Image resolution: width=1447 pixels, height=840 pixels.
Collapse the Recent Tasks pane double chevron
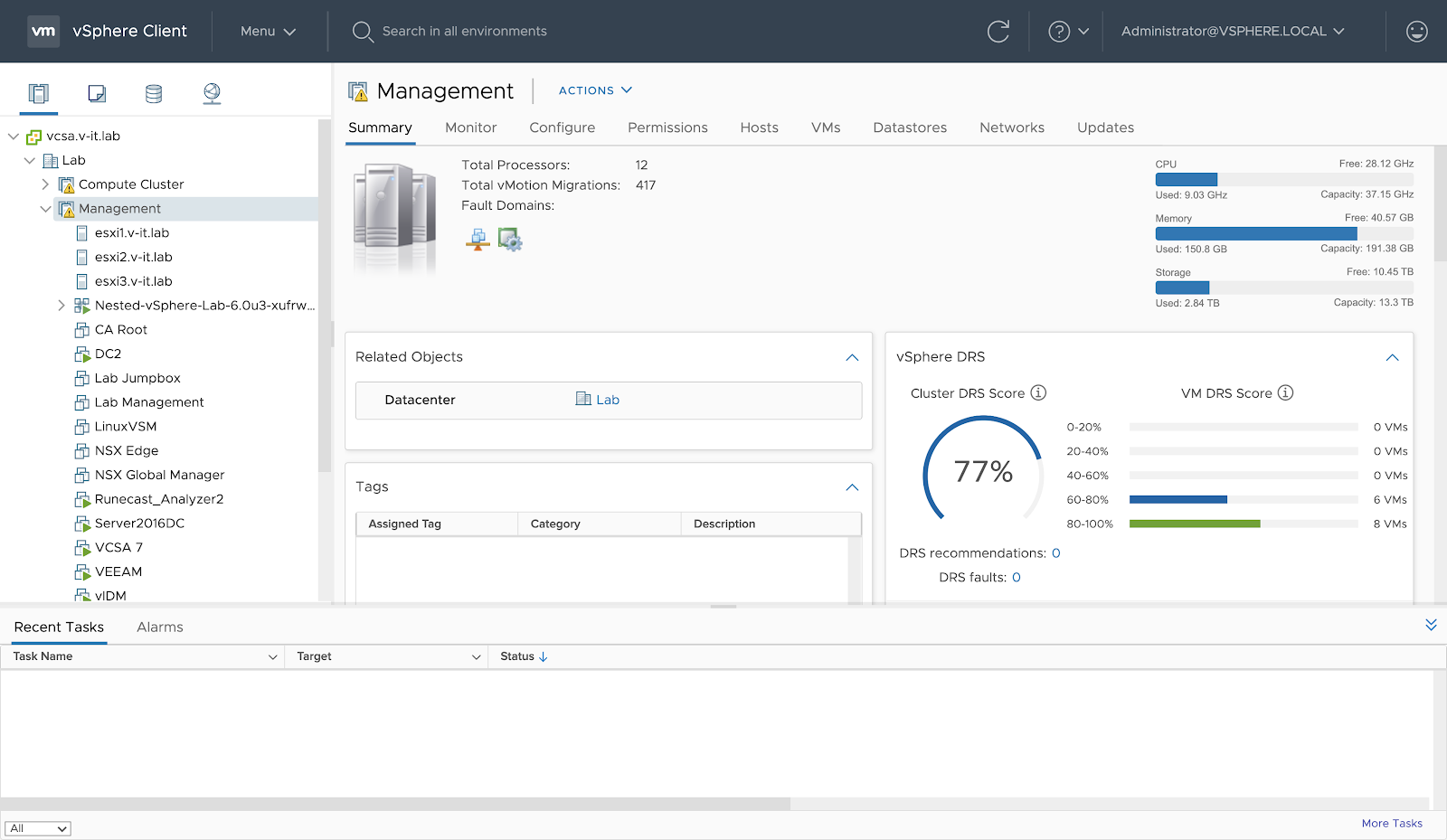(1431, 625)
